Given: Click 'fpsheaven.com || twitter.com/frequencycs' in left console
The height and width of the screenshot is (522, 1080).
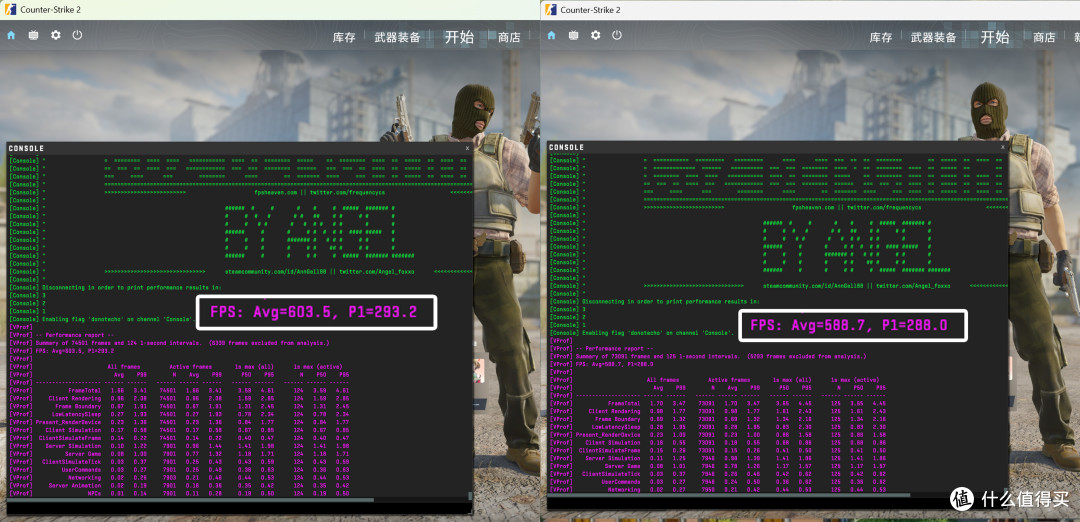Looking at the screenshot, I should pyautogui.click(x=320, y=193).
